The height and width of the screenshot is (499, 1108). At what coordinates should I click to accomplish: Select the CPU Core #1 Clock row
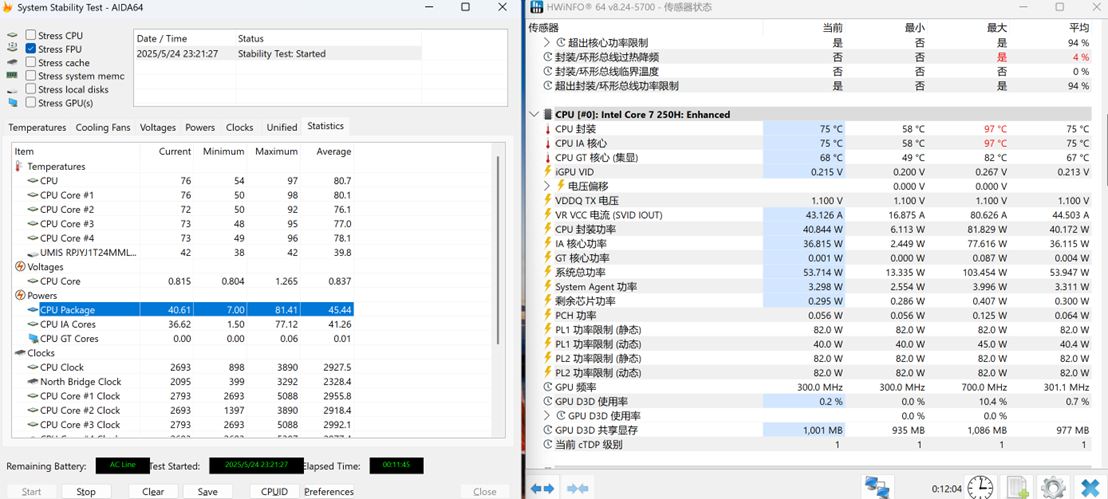[184, 396]
